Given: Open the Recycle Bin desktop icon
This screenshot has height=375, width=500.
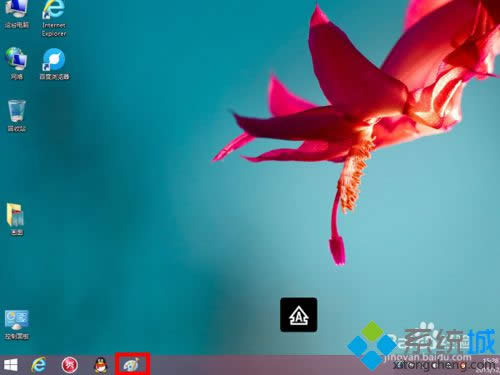Looking at the screenshot, I should click(16, 116).
